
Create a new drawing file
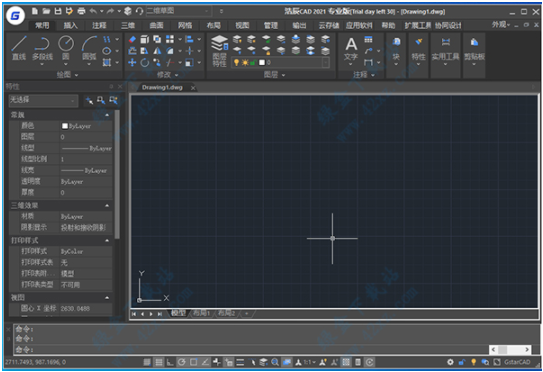35,11
